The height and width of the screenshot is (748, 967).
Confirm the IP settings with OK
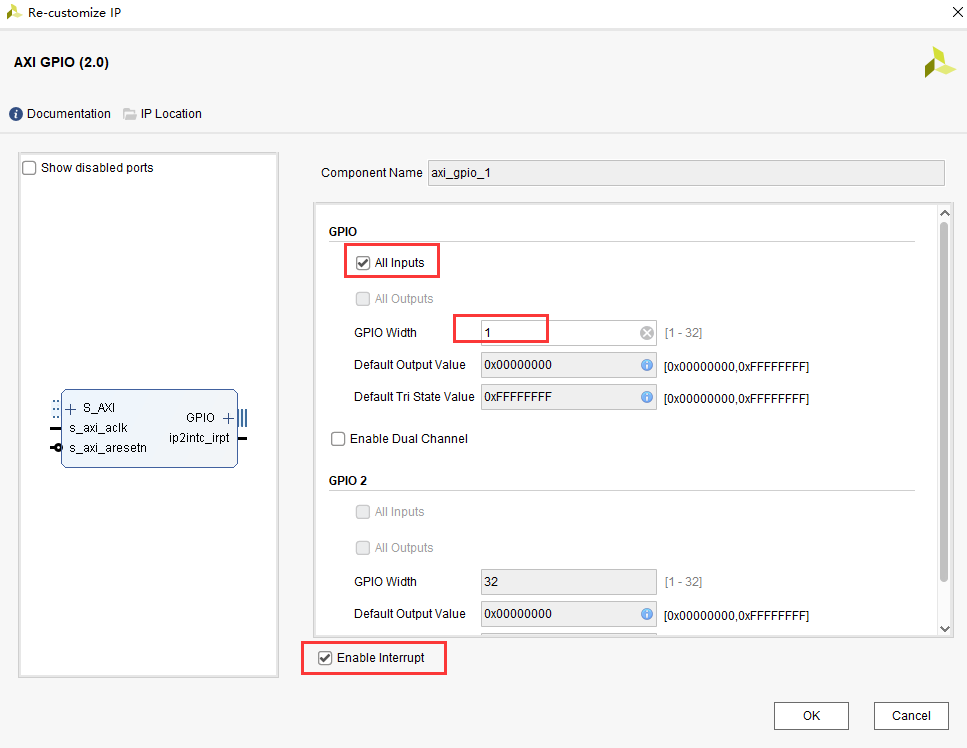coord(810,715)
